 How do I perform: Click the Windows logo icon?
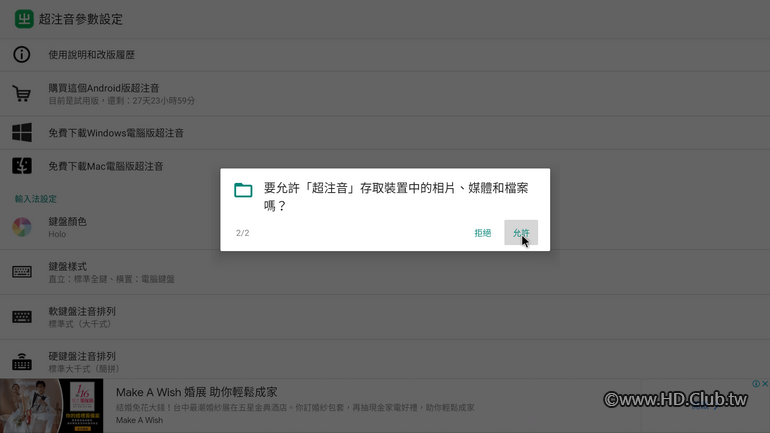tap(22, 133)
